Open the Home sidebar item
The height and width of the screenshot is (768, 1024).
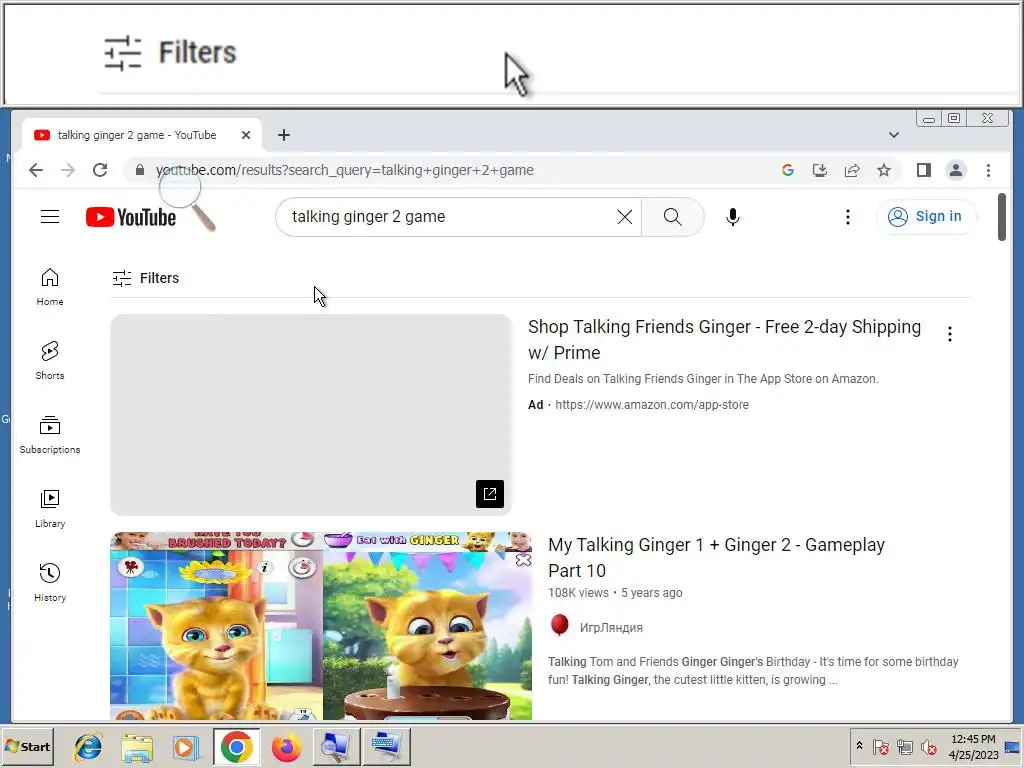(x=50, y=287)
